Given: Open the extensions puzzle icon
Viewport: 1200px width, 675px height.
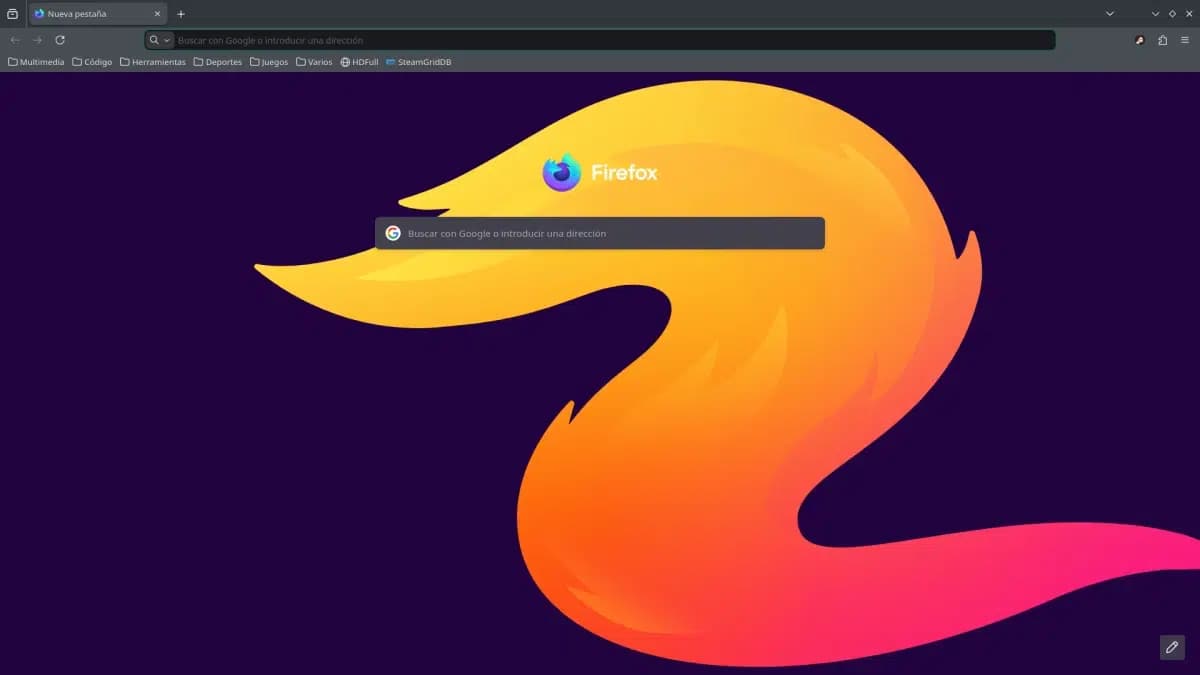Looking at the screenshot, I should pos(1161,40).
